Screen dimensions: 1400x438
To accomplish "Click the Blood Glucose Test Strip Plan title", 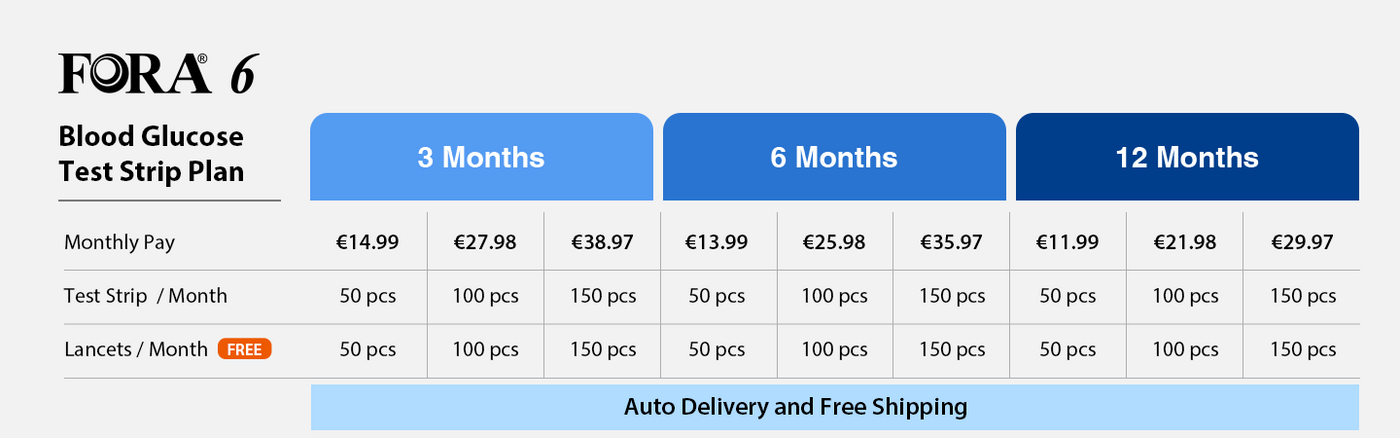I will (151, 153).
